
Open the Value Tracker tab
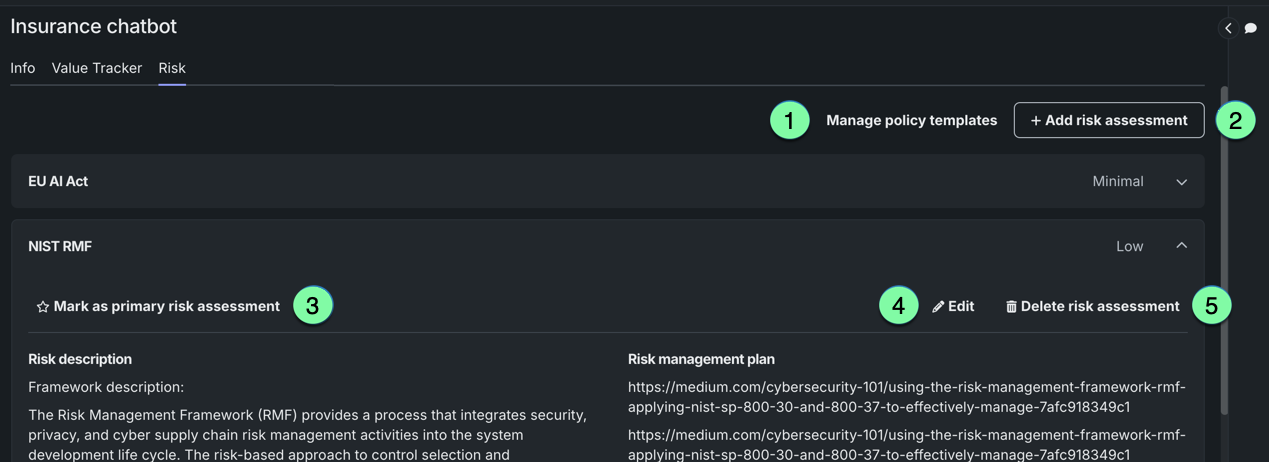pyautogui.click(x=97, y=68)
